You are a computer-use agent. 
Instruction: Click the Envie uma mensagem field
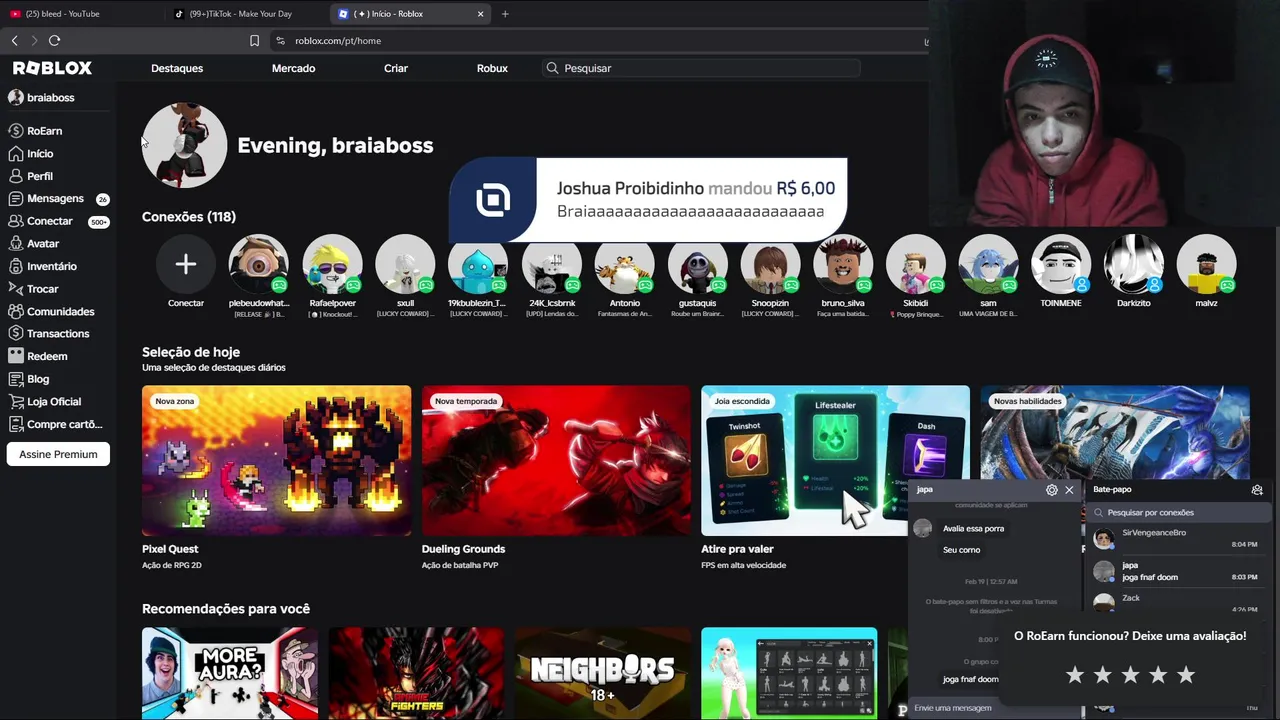pyautogui.click(x=993, y=708)
